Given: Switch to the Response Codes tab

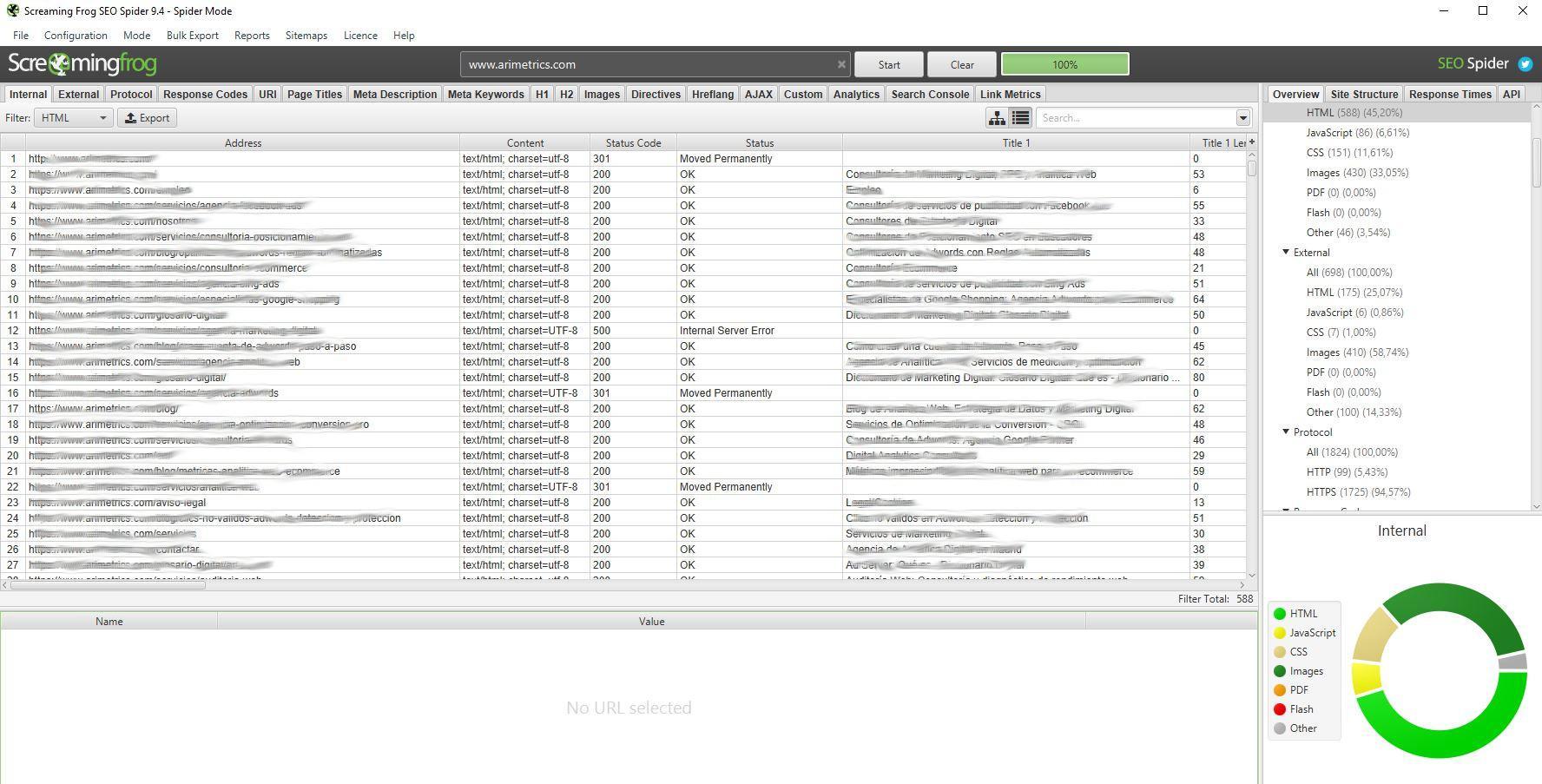Looking at the screenshot, I should tap(205, 95).
